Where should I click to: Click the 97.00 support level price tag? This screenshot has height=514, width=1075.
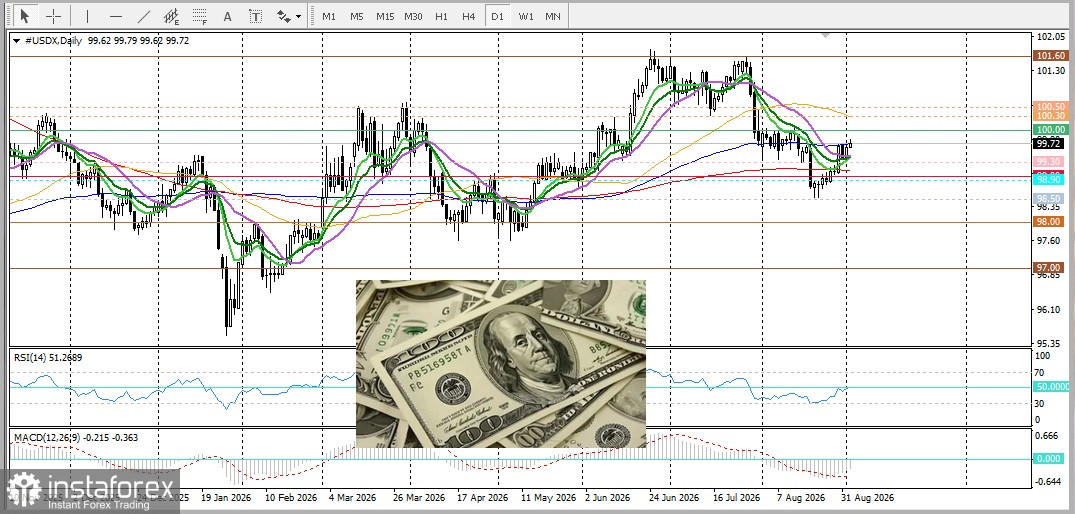[1050, 267]
